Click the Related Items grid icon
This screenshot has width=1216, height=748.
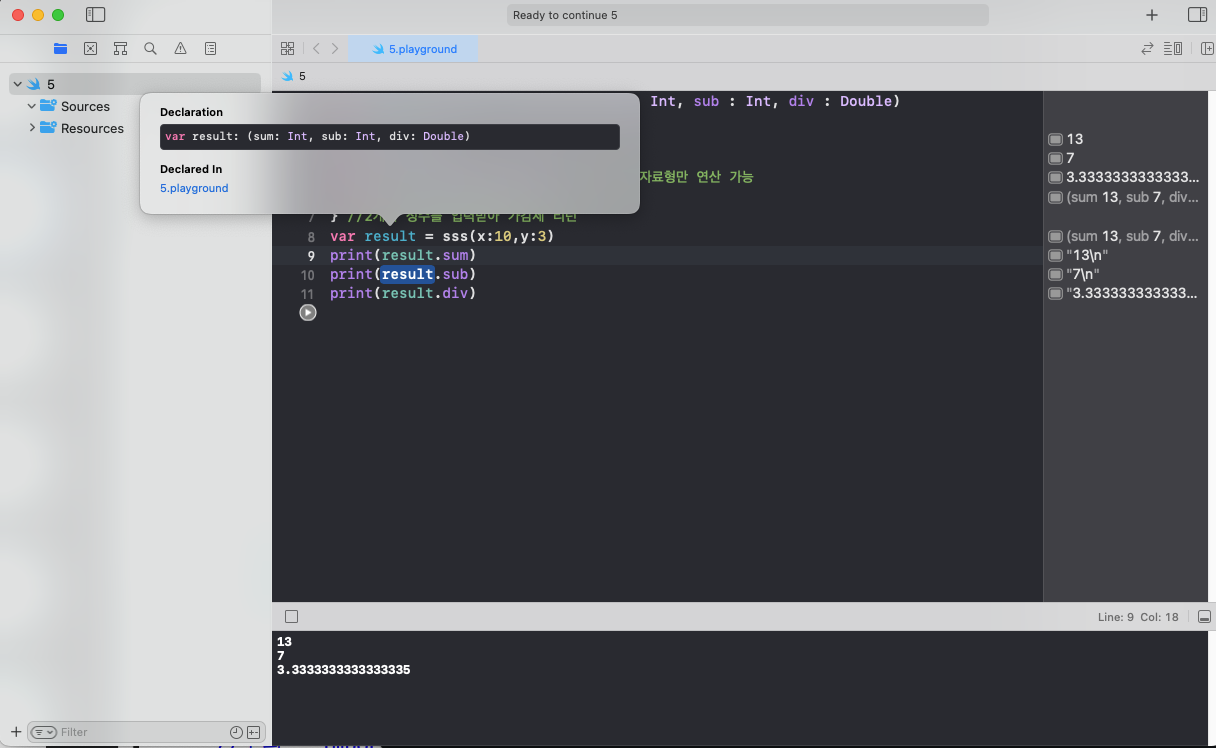[x=287, y=48]
